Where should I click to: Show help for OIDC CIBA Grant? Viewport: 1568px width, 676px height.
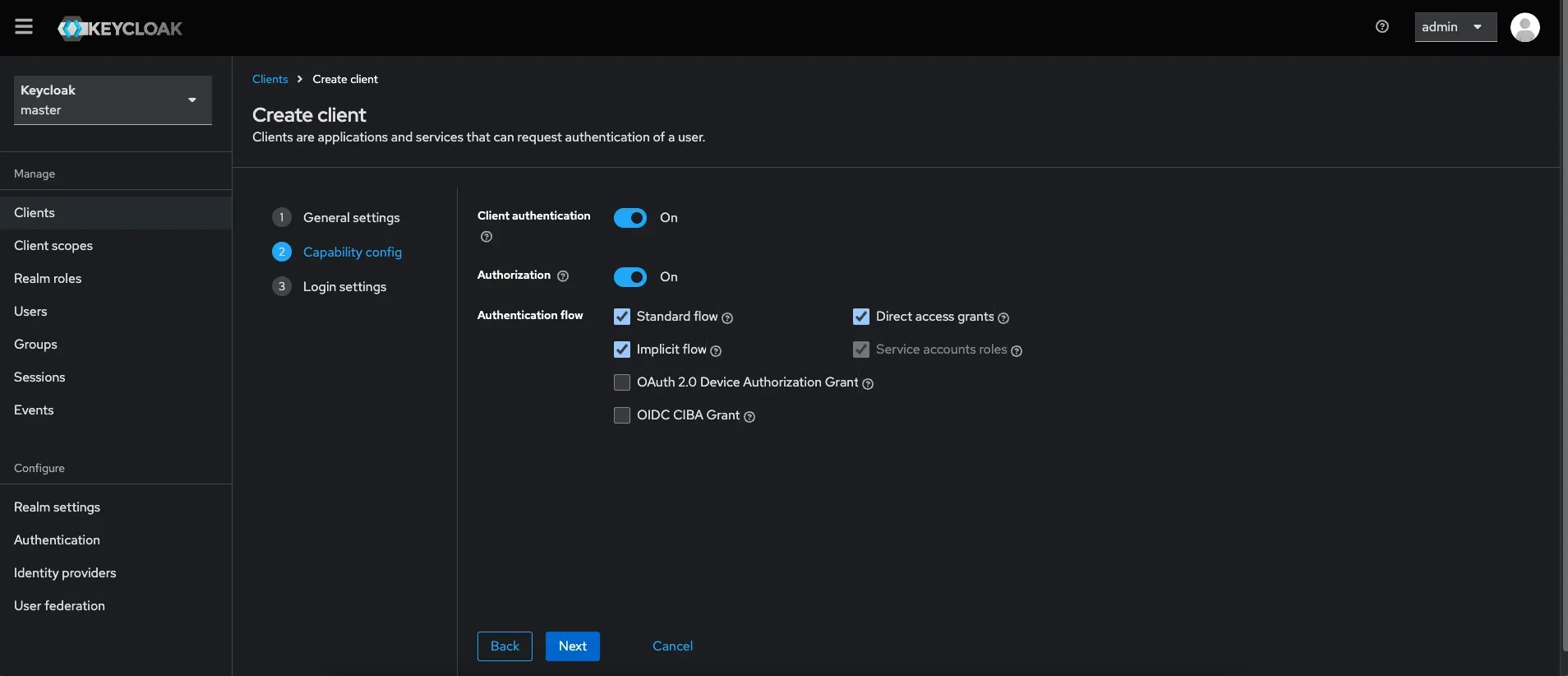(x=749, y=417)
